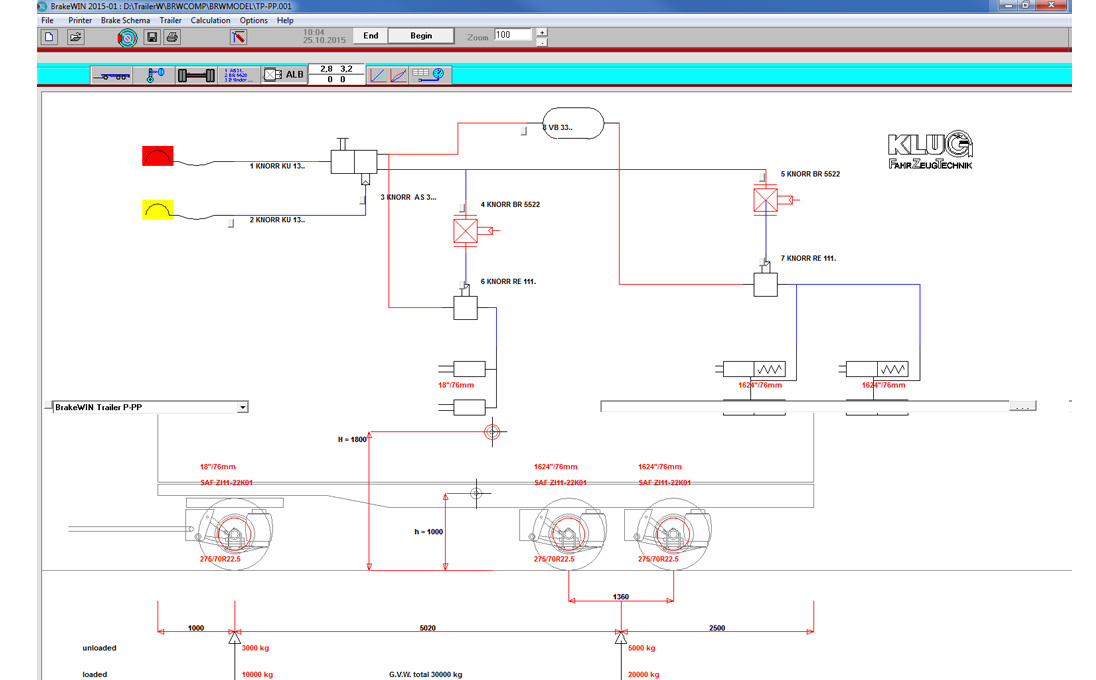Select the 5 KNORR BR 5522 valve symbol

[x=765, y=200]
